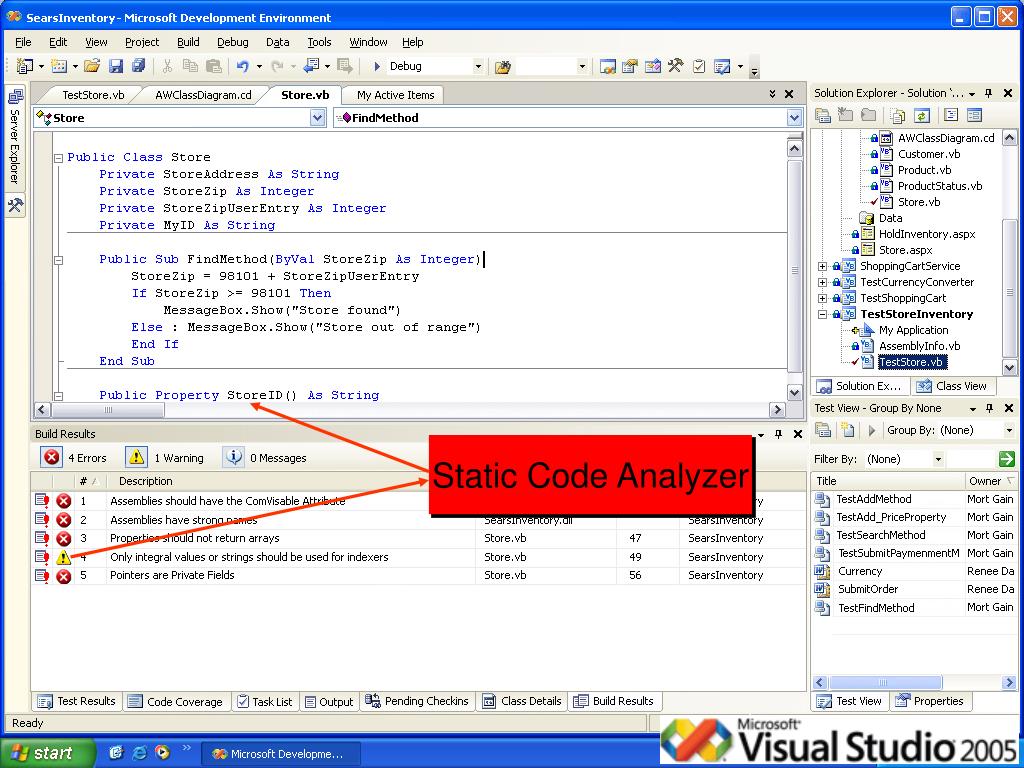Click the Add New Item toolbar icon
Screen dimensions: 1024x768
tap(59, 66)
